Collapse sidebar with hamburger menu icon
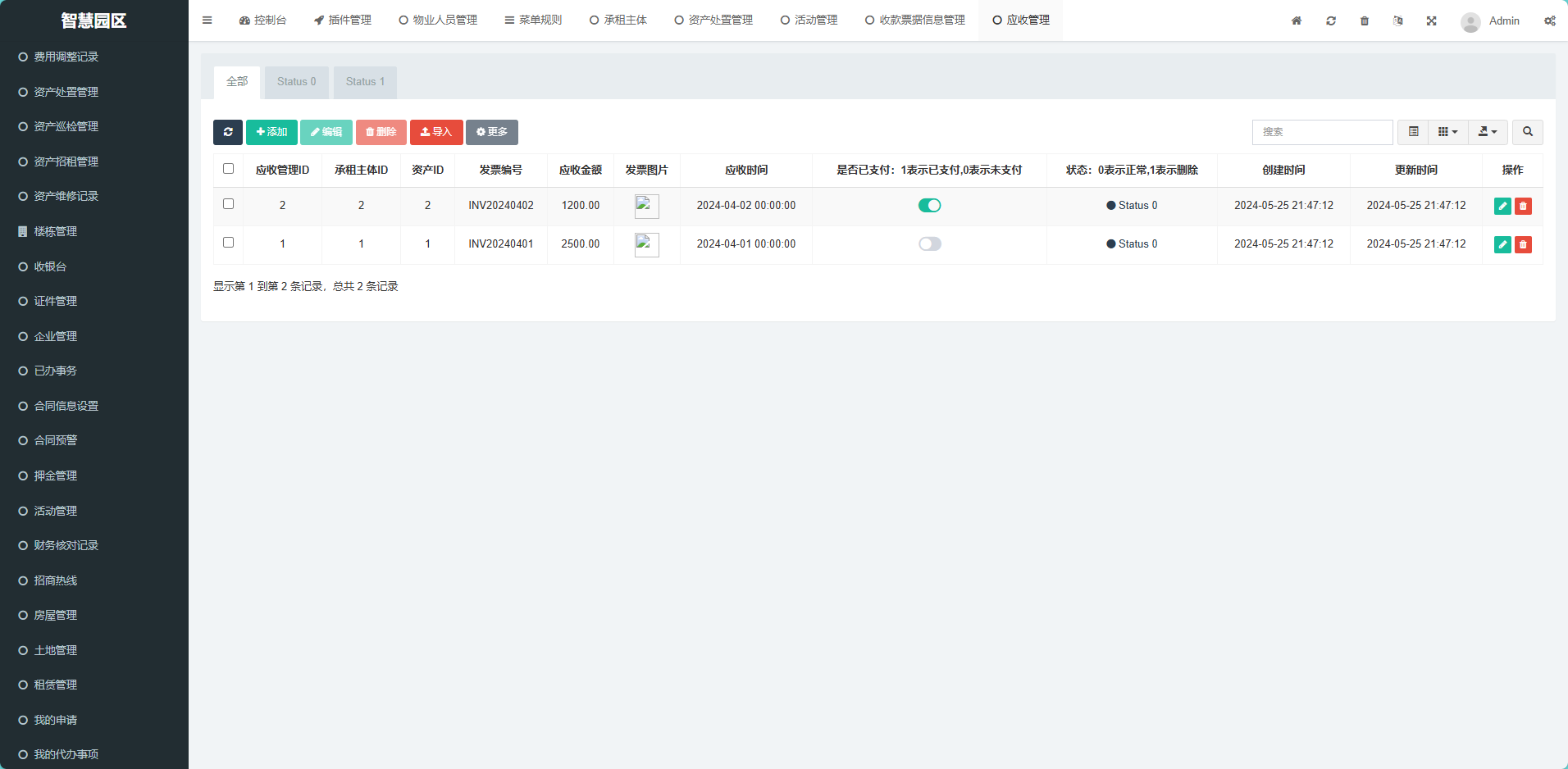 [x=207, y=20]
